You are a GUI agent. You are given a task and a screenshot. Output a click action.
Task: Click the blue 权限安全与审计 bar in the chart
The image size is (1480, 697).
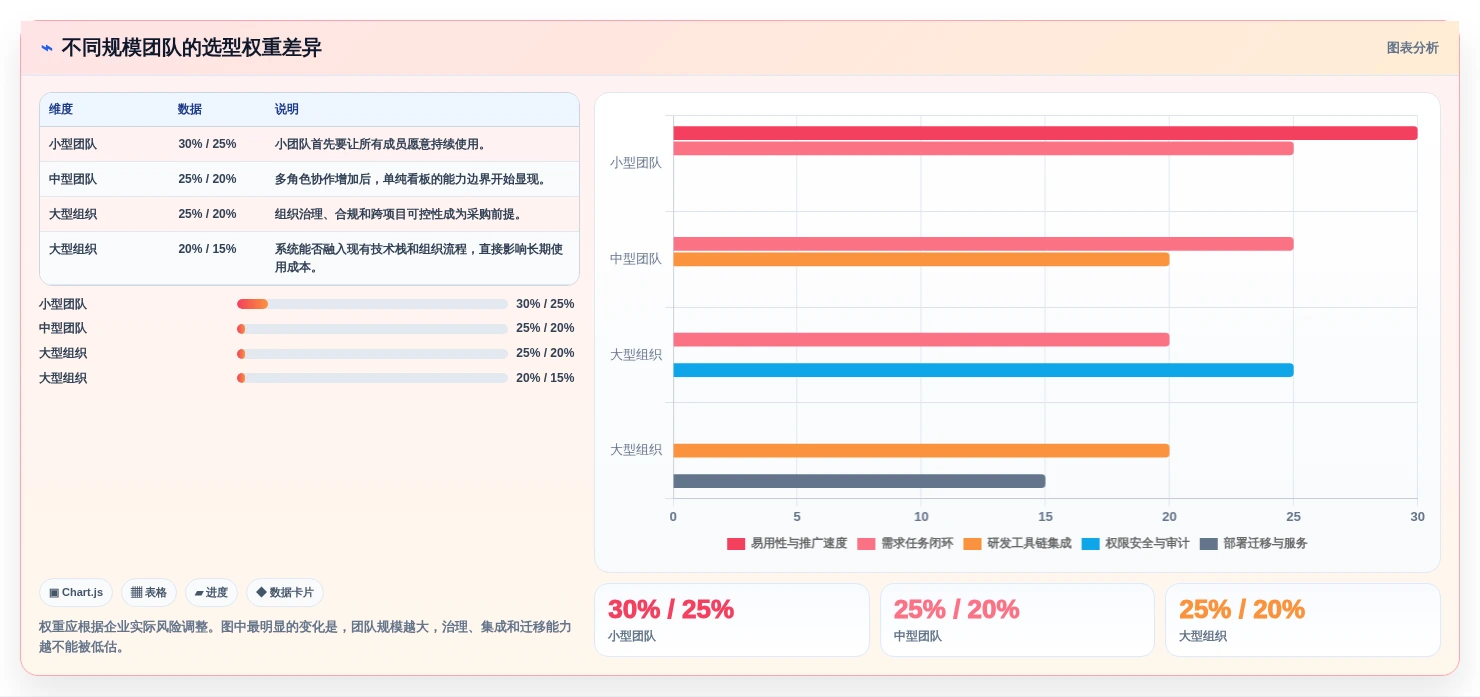[983, 370]
